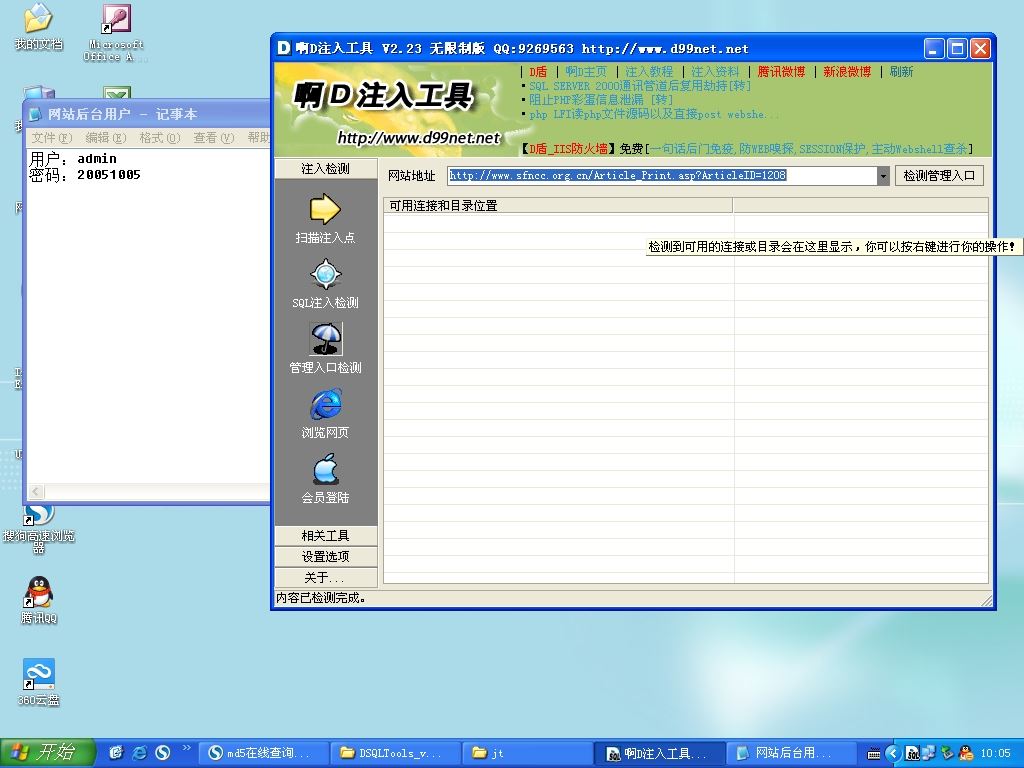Open the 浏览网页 browser icon
Image resolution: width=1024 pixels, height=768 pixels.
(x=325, y=404)
